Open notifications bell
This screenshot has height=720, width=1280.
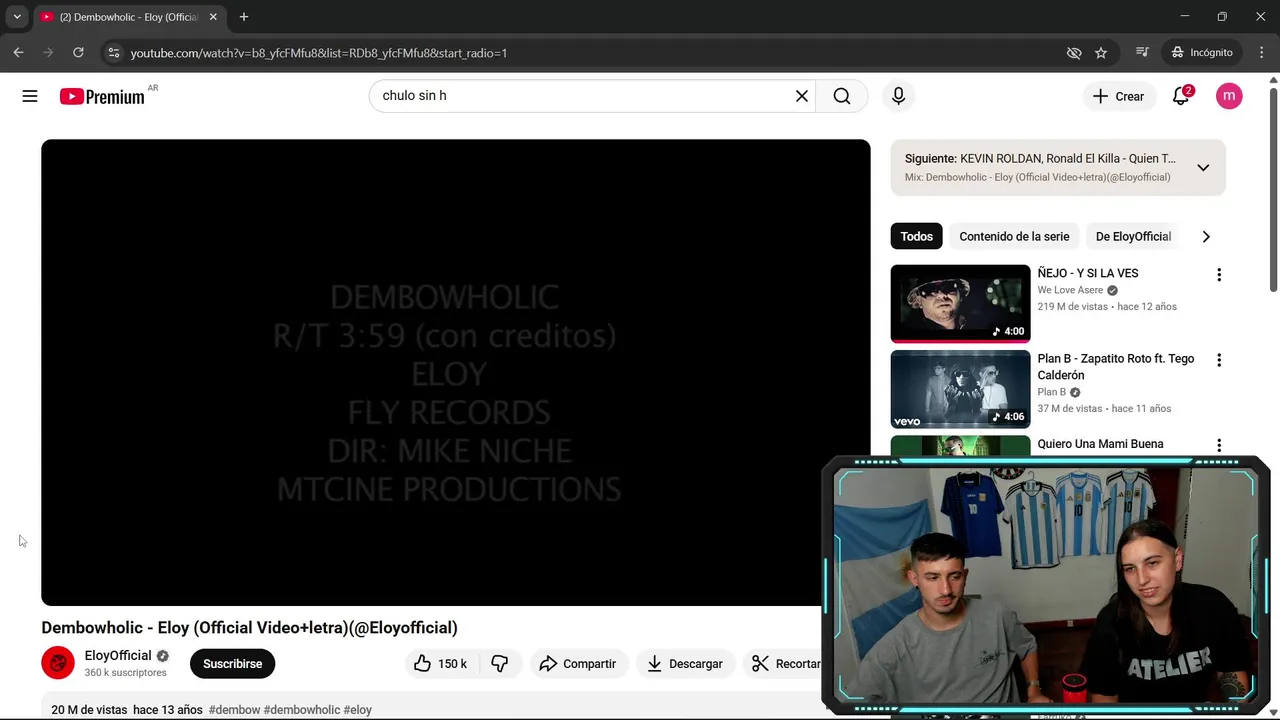pos(1181,96)
